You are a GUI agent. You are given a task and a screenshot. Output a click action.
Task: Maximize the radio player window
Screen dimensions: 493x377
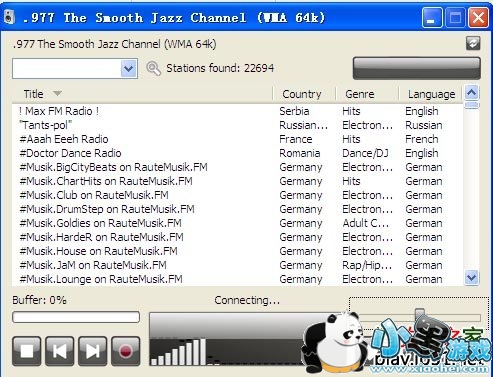455,17
